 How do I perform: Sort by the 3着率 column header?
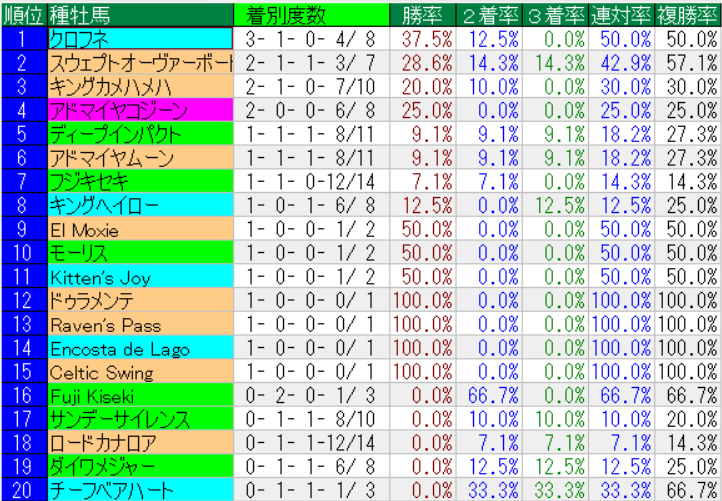pyautogui.click(x=555, y=15)
